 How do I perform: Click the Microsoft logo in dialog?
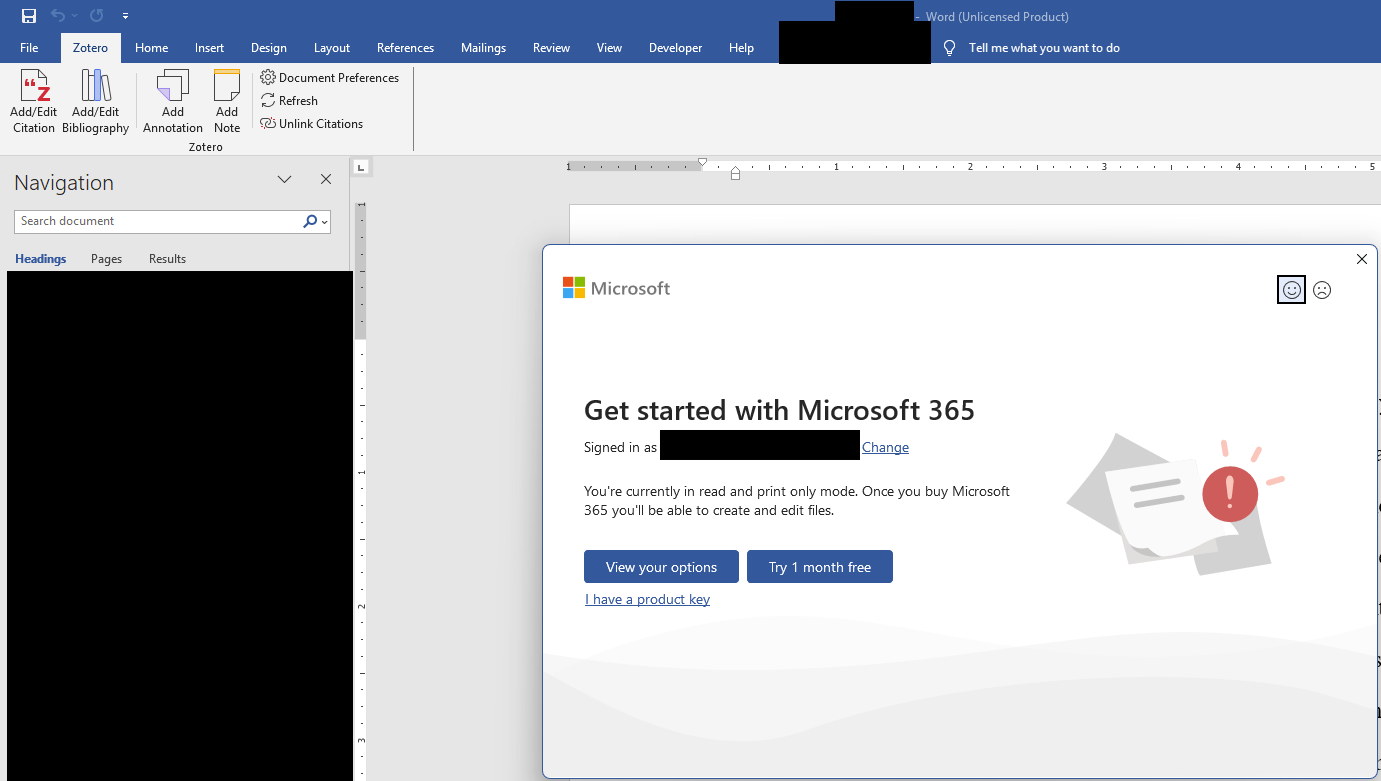[x=616, y=288]
